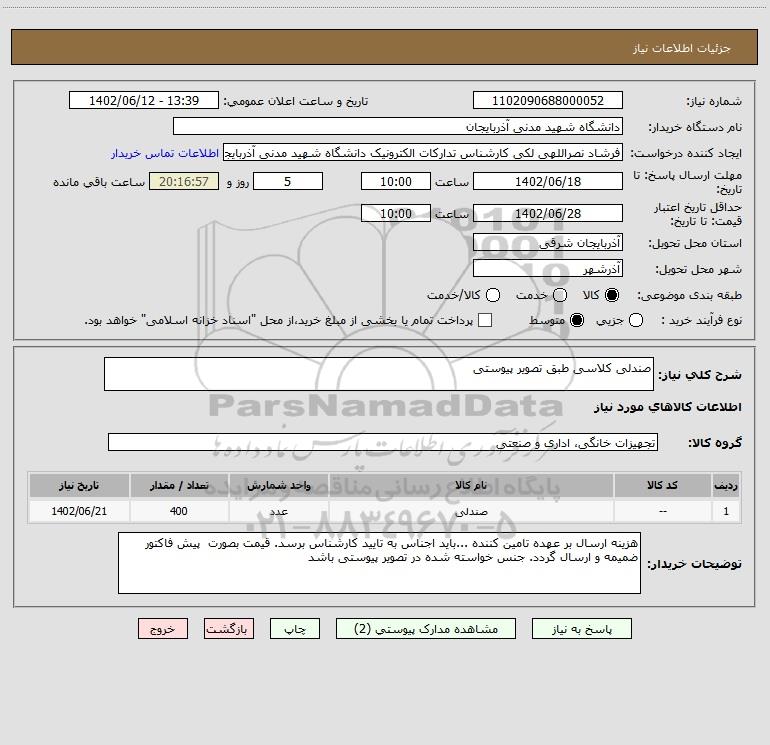Click the ردیف column header
The height and width of the screenshot is (745, 770).
[726, 485]
